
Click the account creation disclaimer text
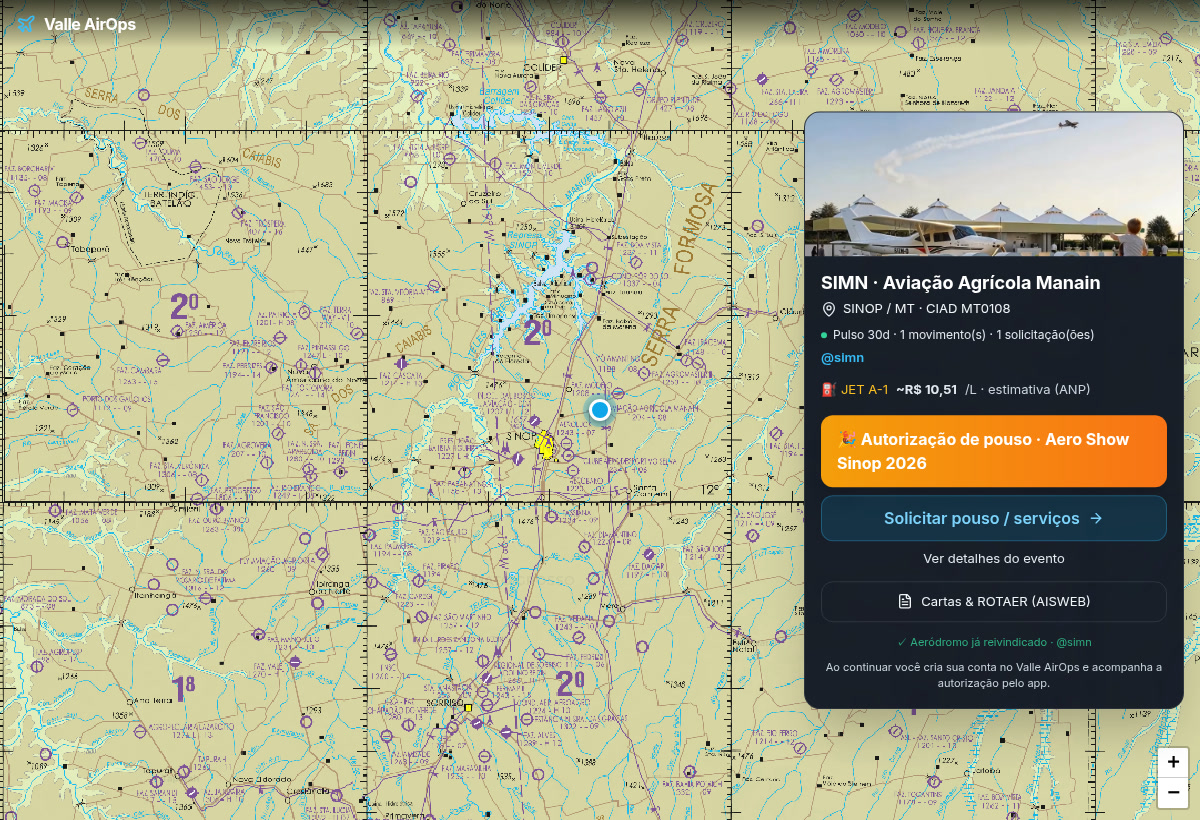tap(994, 675)
